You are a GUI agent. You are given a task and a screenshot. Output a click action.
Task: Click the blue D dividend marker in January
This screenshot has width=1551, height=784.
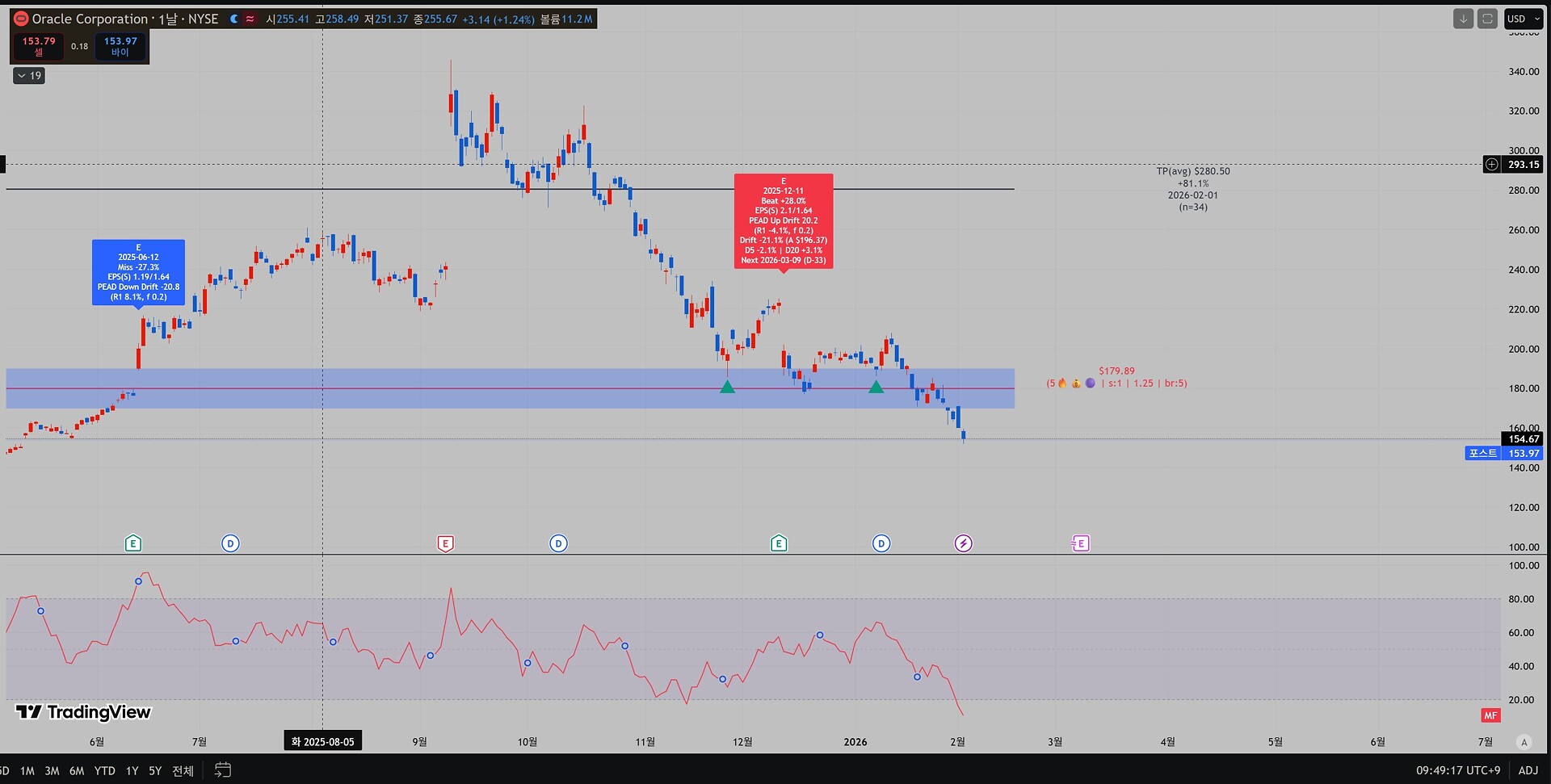click(x=881, y=543)
